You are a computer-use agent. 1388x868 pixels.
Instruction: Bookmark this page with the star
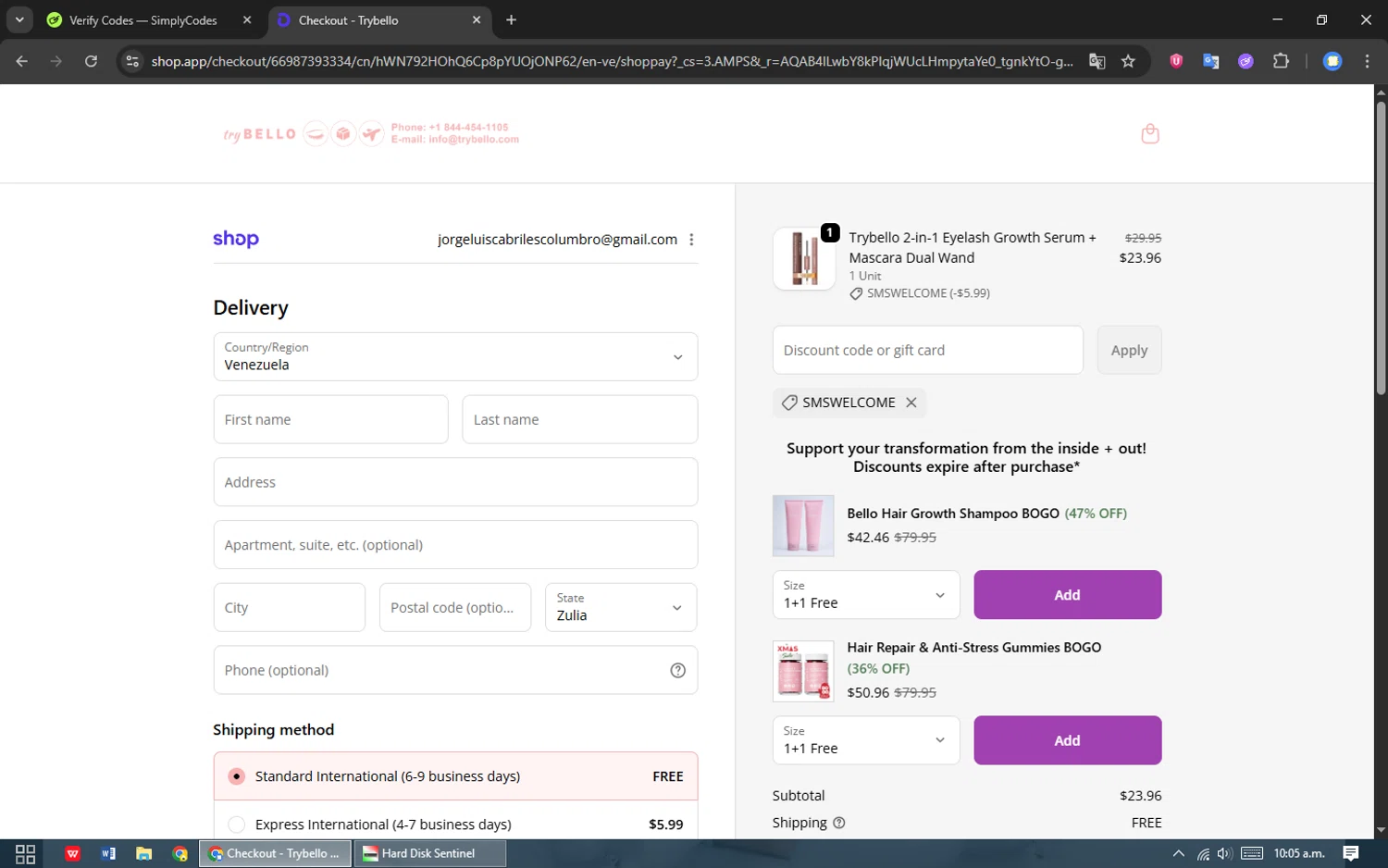click(1128, 61)
